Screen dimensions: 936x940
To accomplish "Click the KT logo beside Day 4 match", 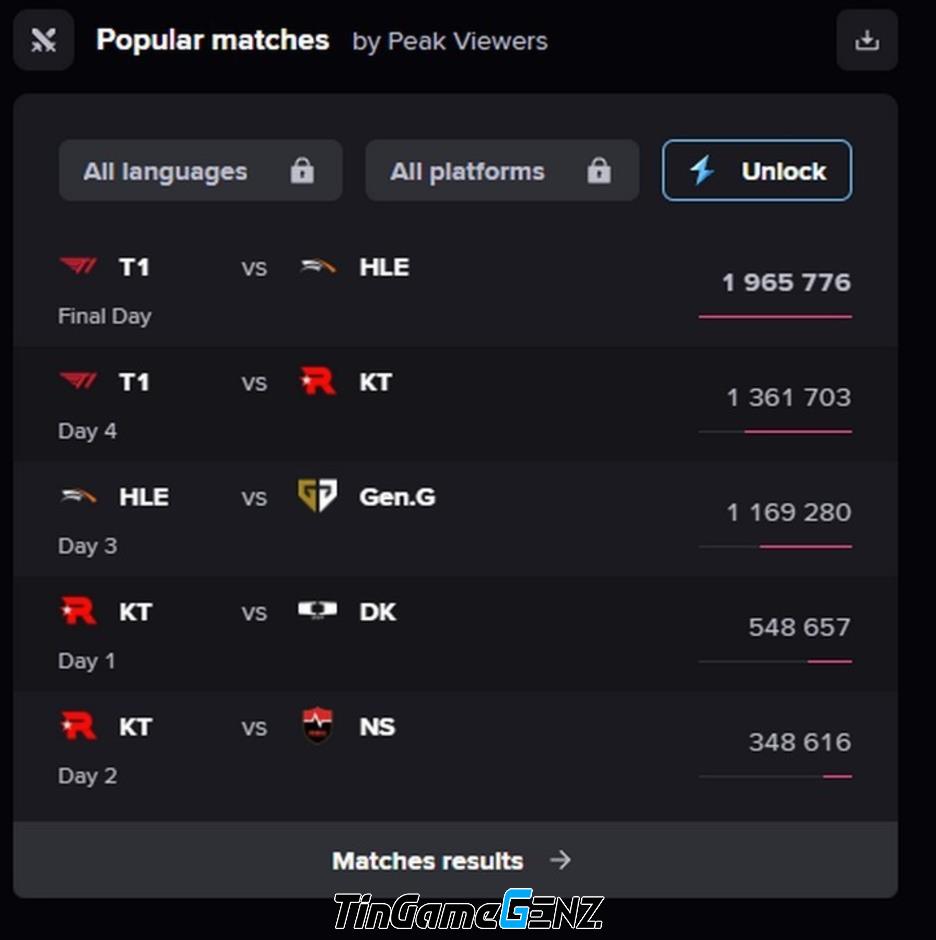I will click(317, 381).
